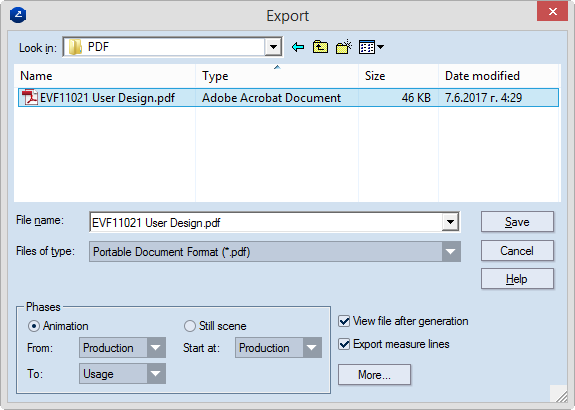Screen dimensions: 575x410
Task: Create a new folder
Action: pyautogui.click(x=344, y=47)
